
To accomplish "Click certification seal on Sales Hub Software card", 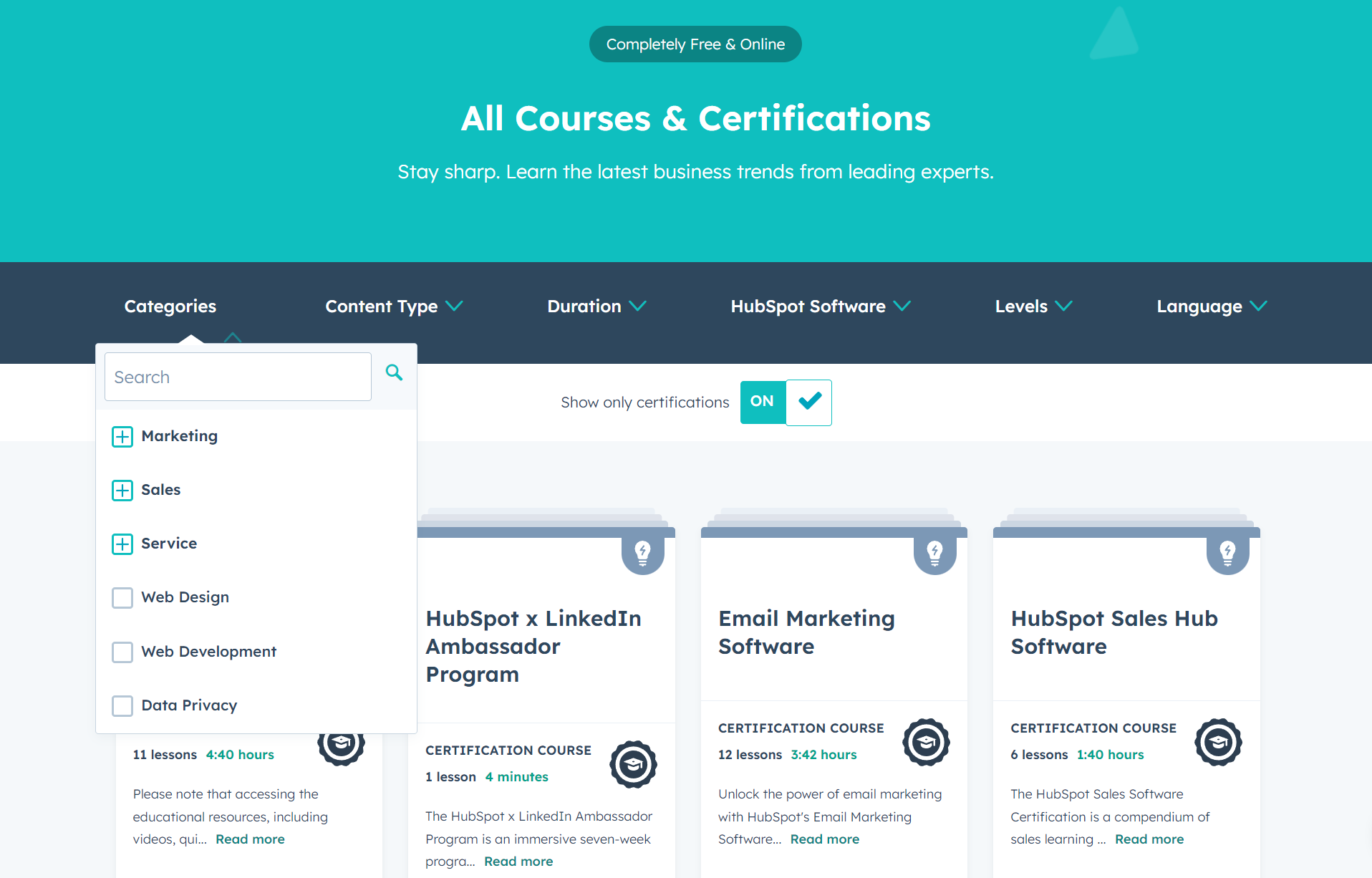I will coord(1218,743).
